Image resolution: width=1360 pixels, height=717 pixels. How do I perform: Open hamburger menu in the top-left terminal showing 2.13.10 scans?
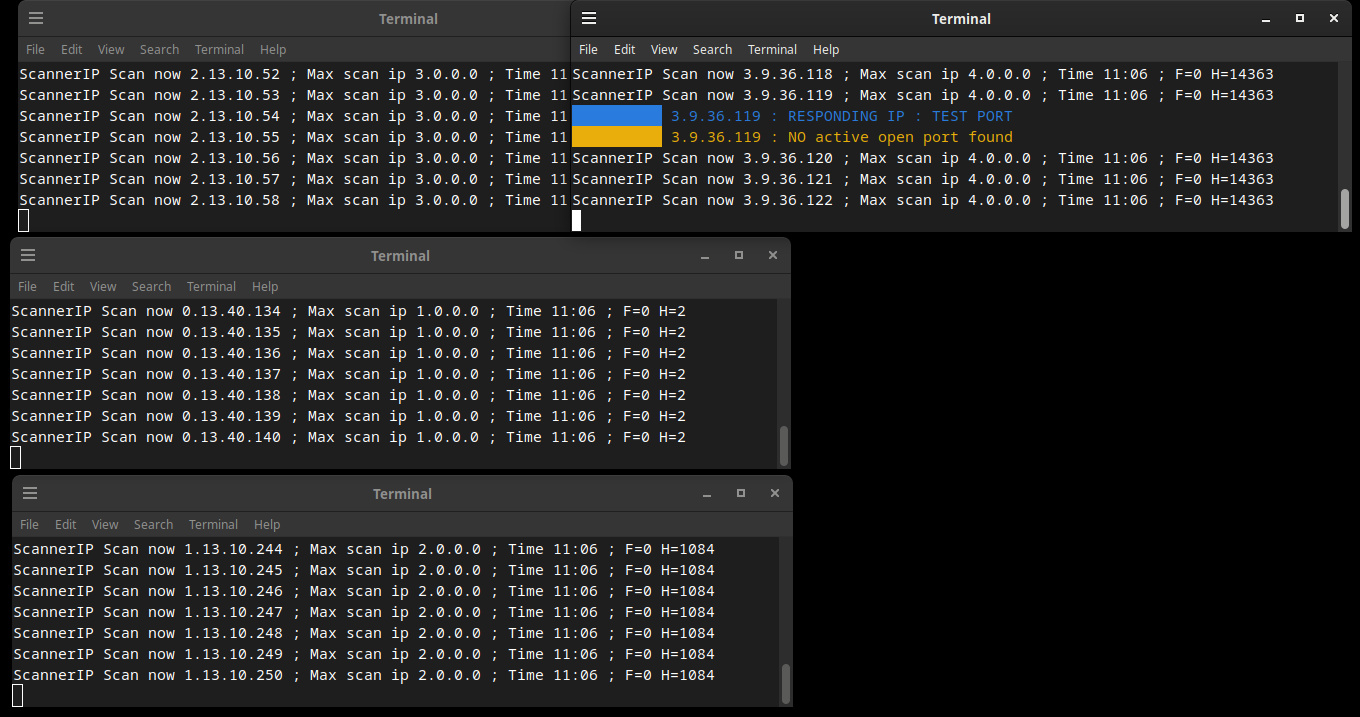(x=36, y=18)
